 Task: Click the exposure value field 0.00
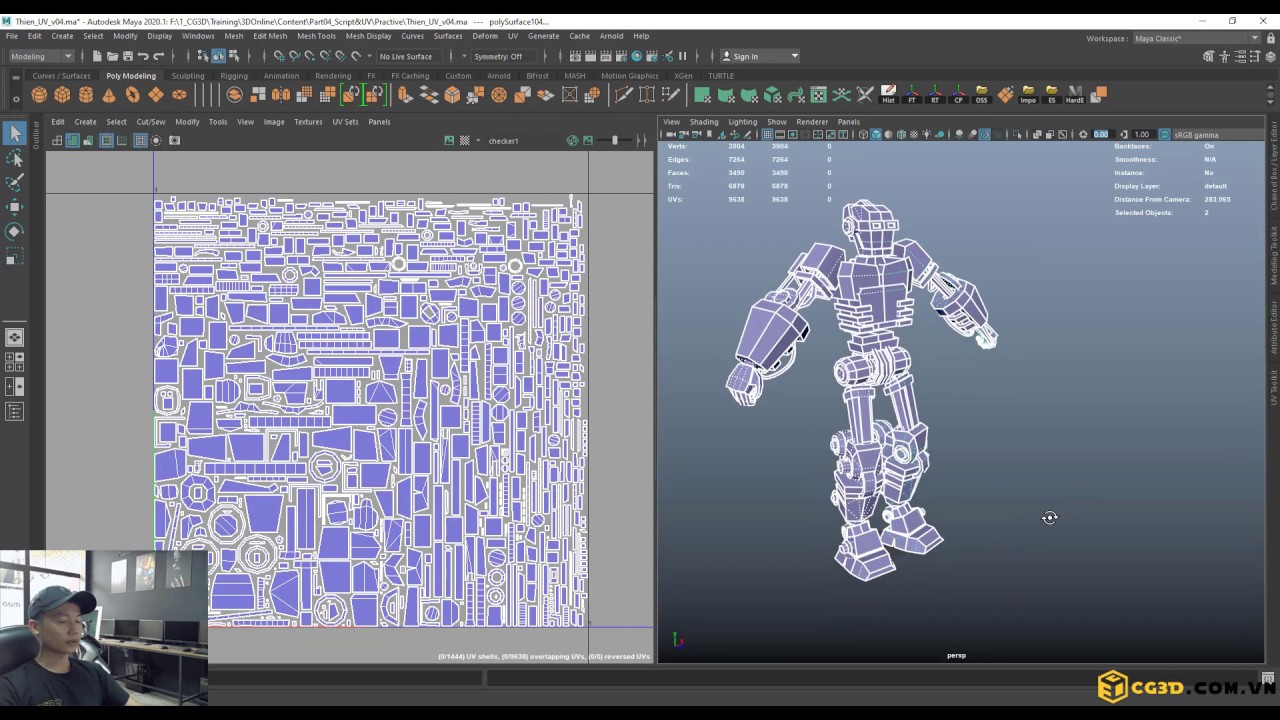pos(1101,134)
